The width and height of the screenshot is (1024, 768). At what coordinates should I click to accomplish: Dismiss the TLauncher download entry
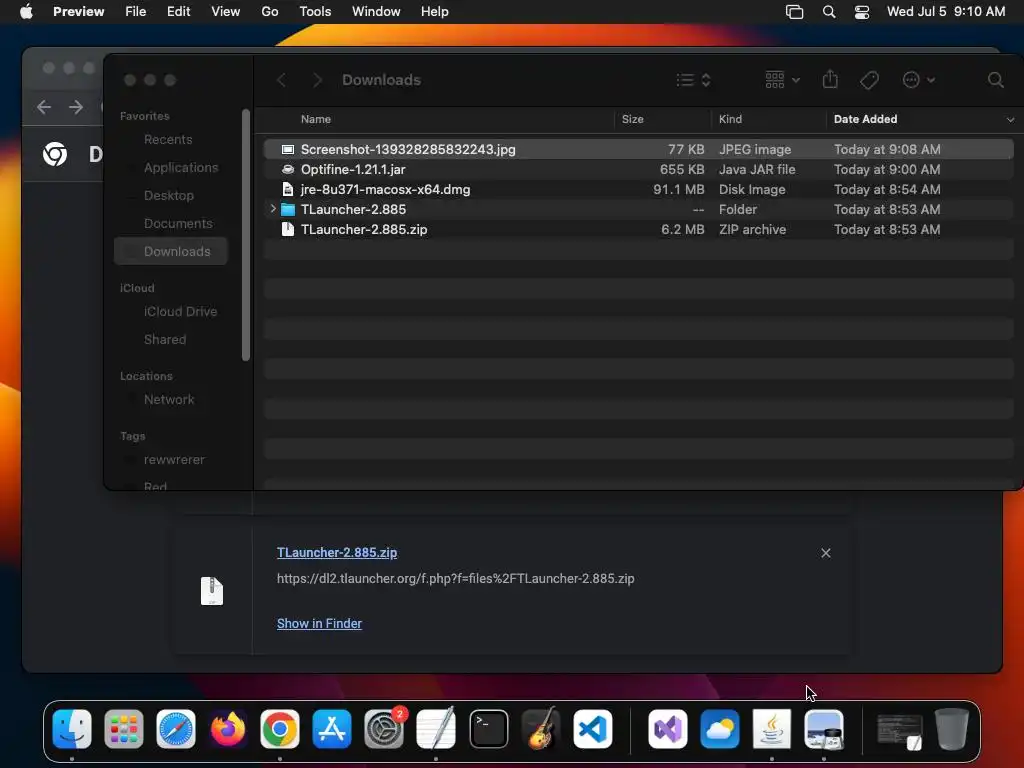click(825, 553)
